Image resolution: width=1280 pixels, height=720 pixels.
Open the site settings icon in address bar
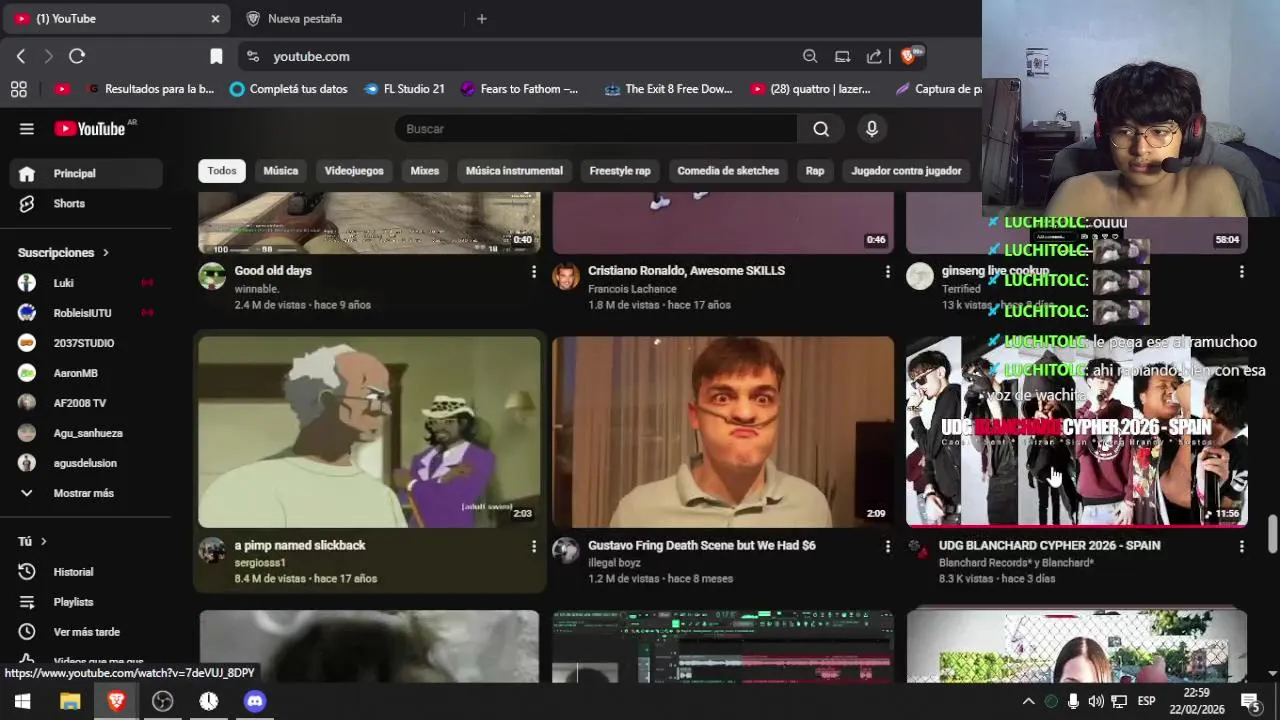tap(252, 56)
